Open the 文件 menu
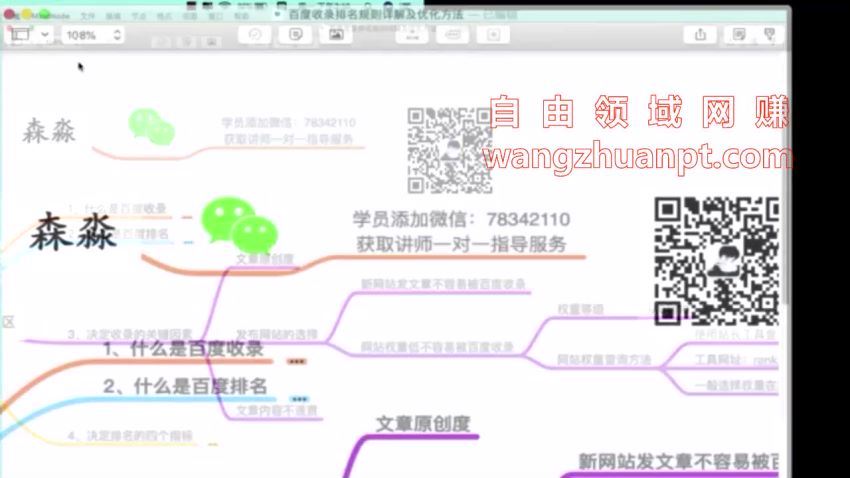The width and height of the screenshot is (850, 478). (x=87, y=16)
